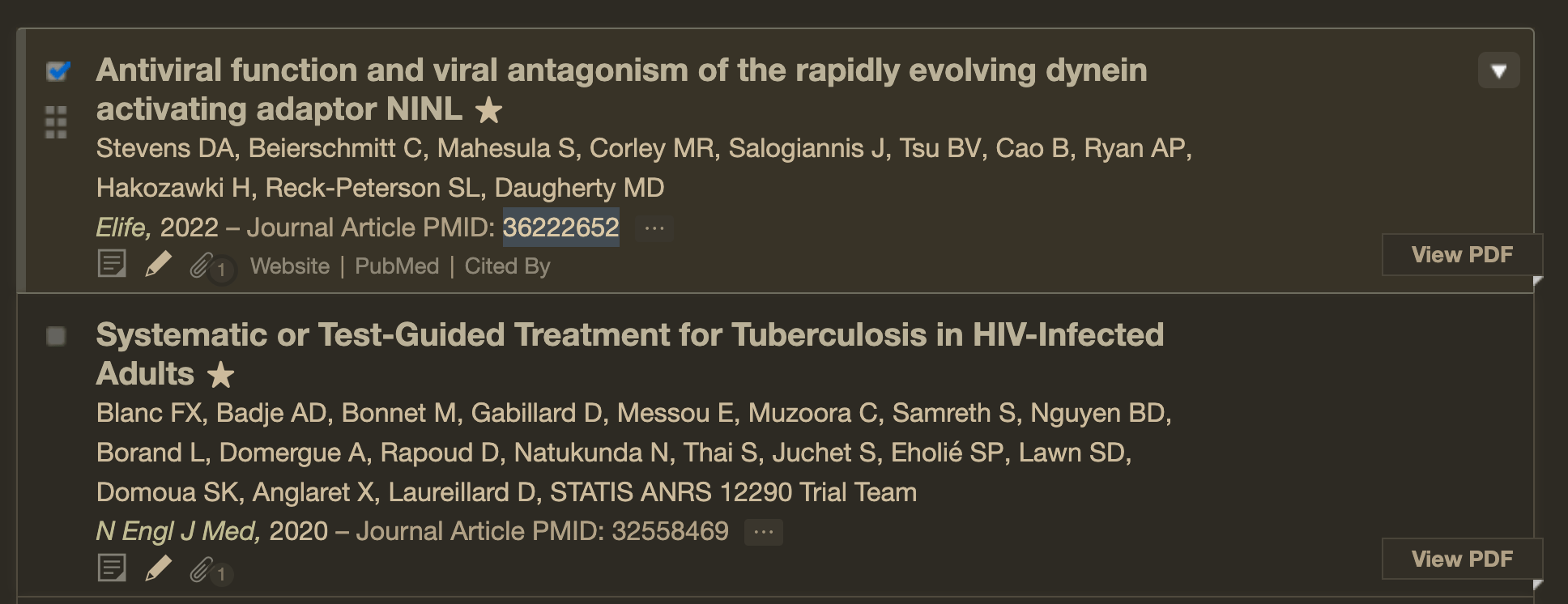Viewport: 1568px width, 604px height.
Task: Click the pencil edit icon for the Tuberculosis article
Action: [158, 568]
